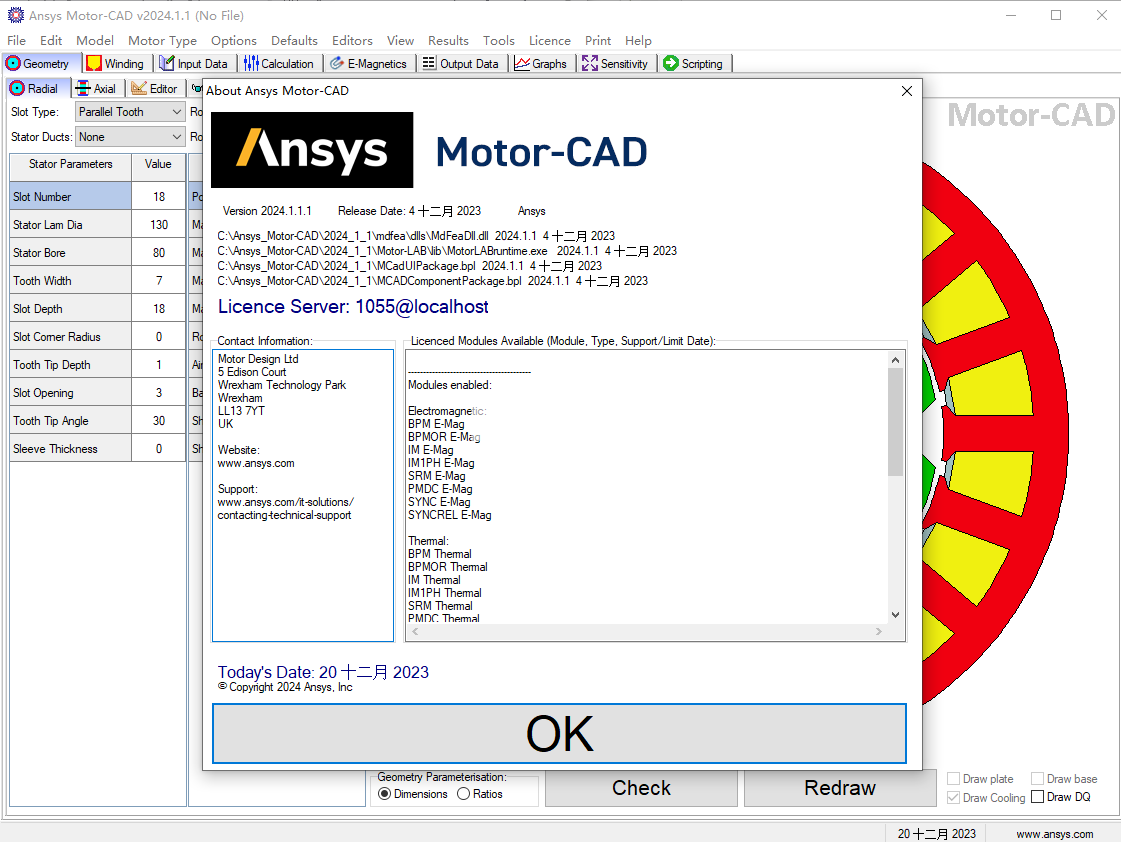Viewport: 1121px width, 842px height.
Task: Open the Editors menu
Action: pyautogui.click(x=352, y=41)
